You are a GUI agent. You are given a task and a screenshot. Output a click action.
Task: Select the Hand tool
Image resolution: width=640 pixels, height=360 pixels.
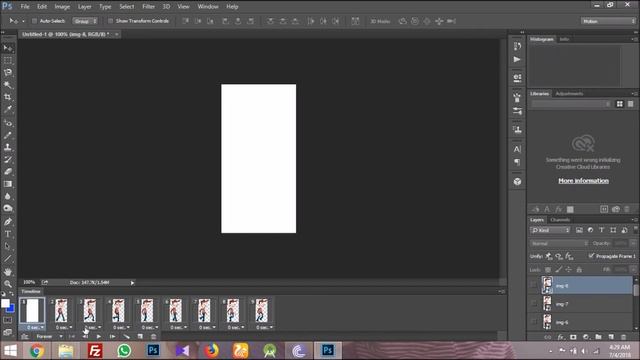coord(8,272)
